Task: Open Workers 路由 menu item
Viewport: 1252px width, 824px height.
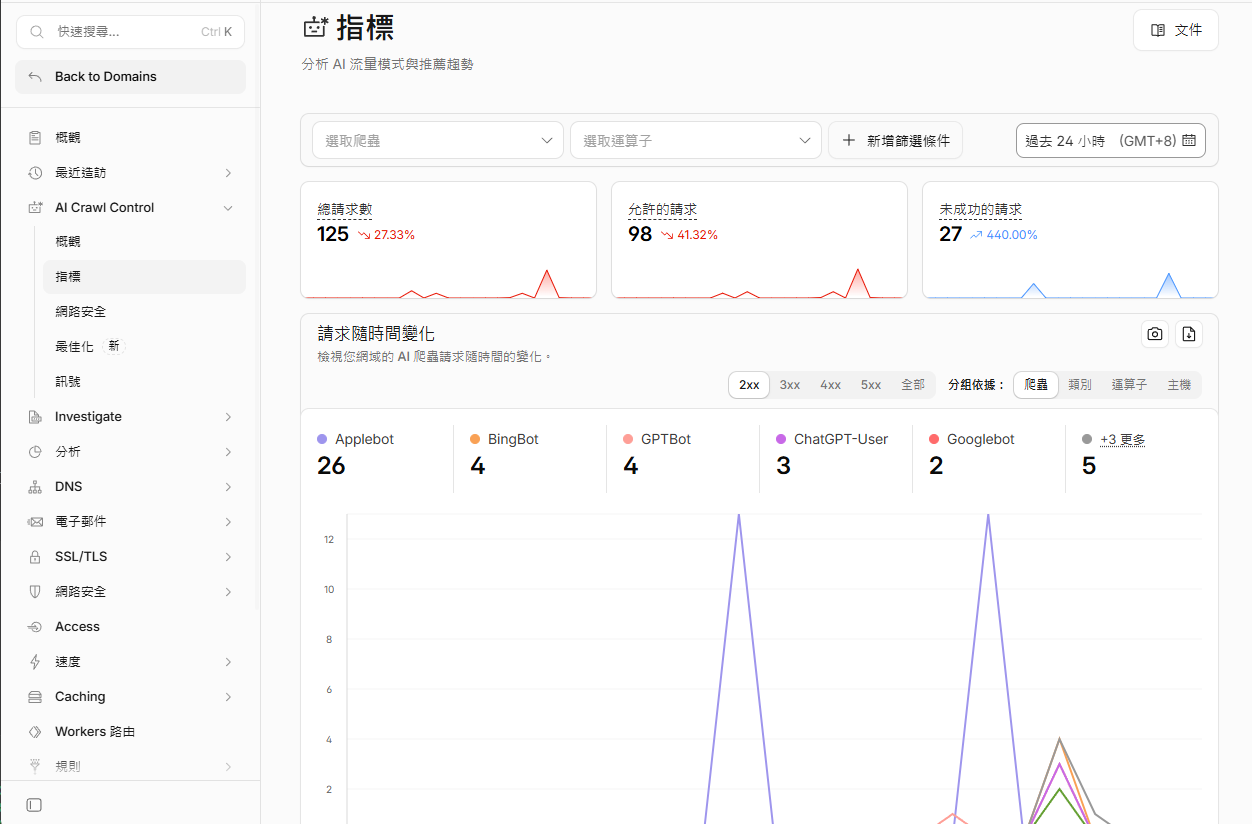Action: click(x=130, y=732)
